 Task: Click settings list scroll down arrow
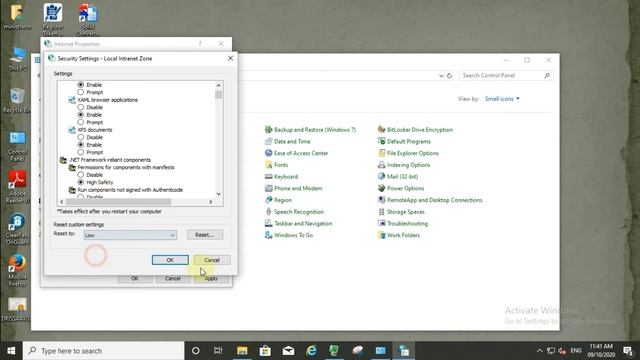[x=219, y=194]
